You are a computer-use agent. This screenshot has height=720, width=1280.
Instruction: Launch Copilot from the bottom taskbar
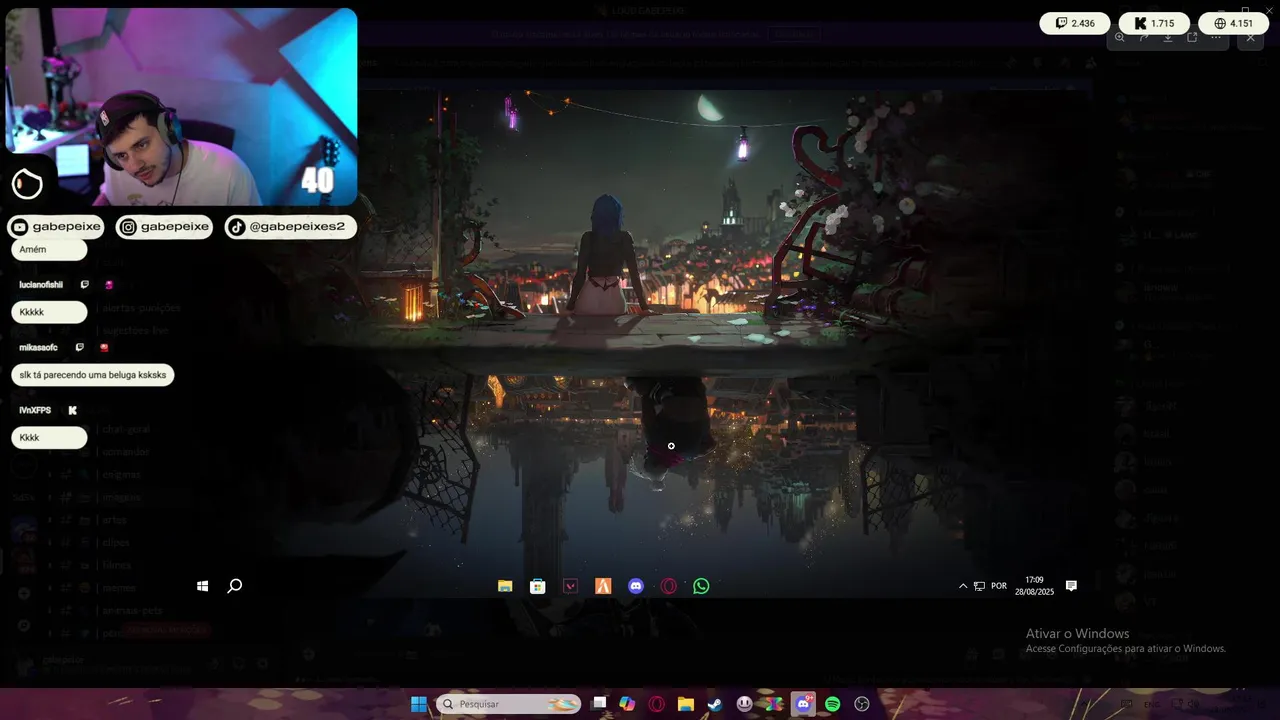627,704
